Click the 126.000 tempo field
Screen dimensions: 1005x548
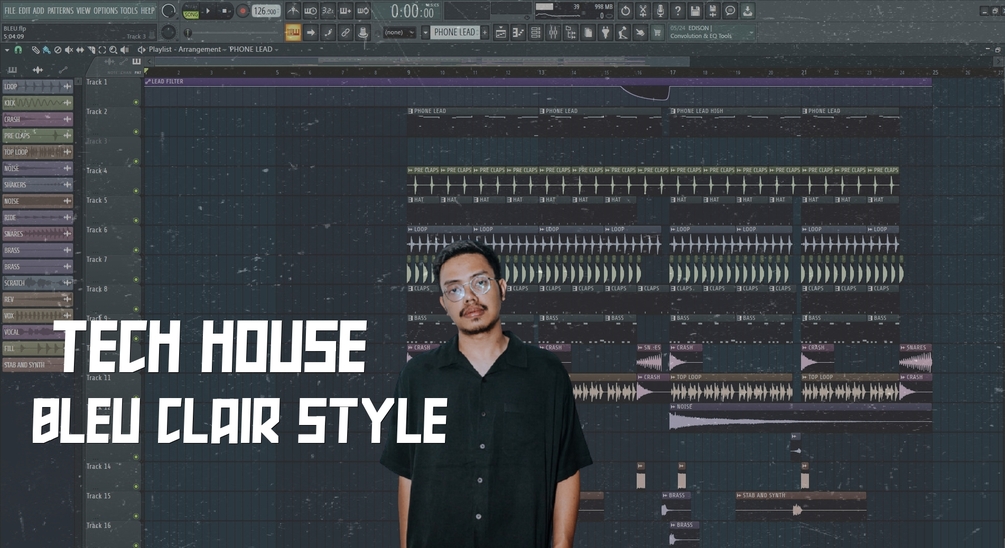(x=266, y=11)
